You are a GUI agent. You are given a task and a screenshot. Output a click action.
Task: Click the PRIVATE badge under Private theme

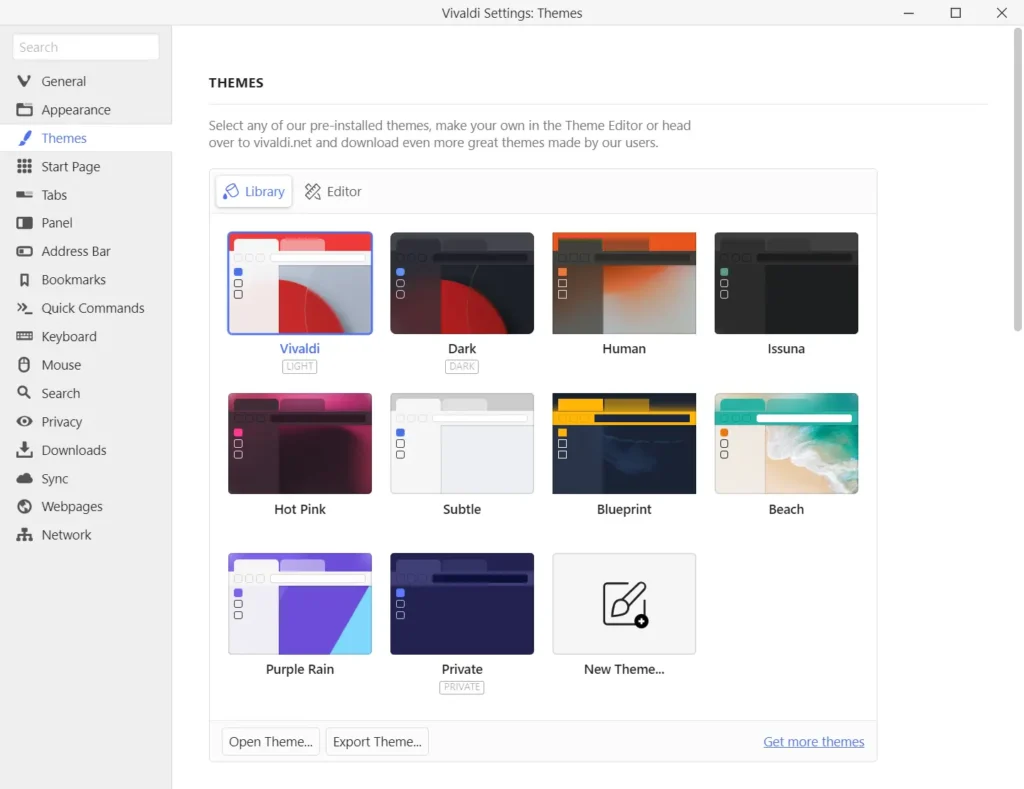(462, 687)
